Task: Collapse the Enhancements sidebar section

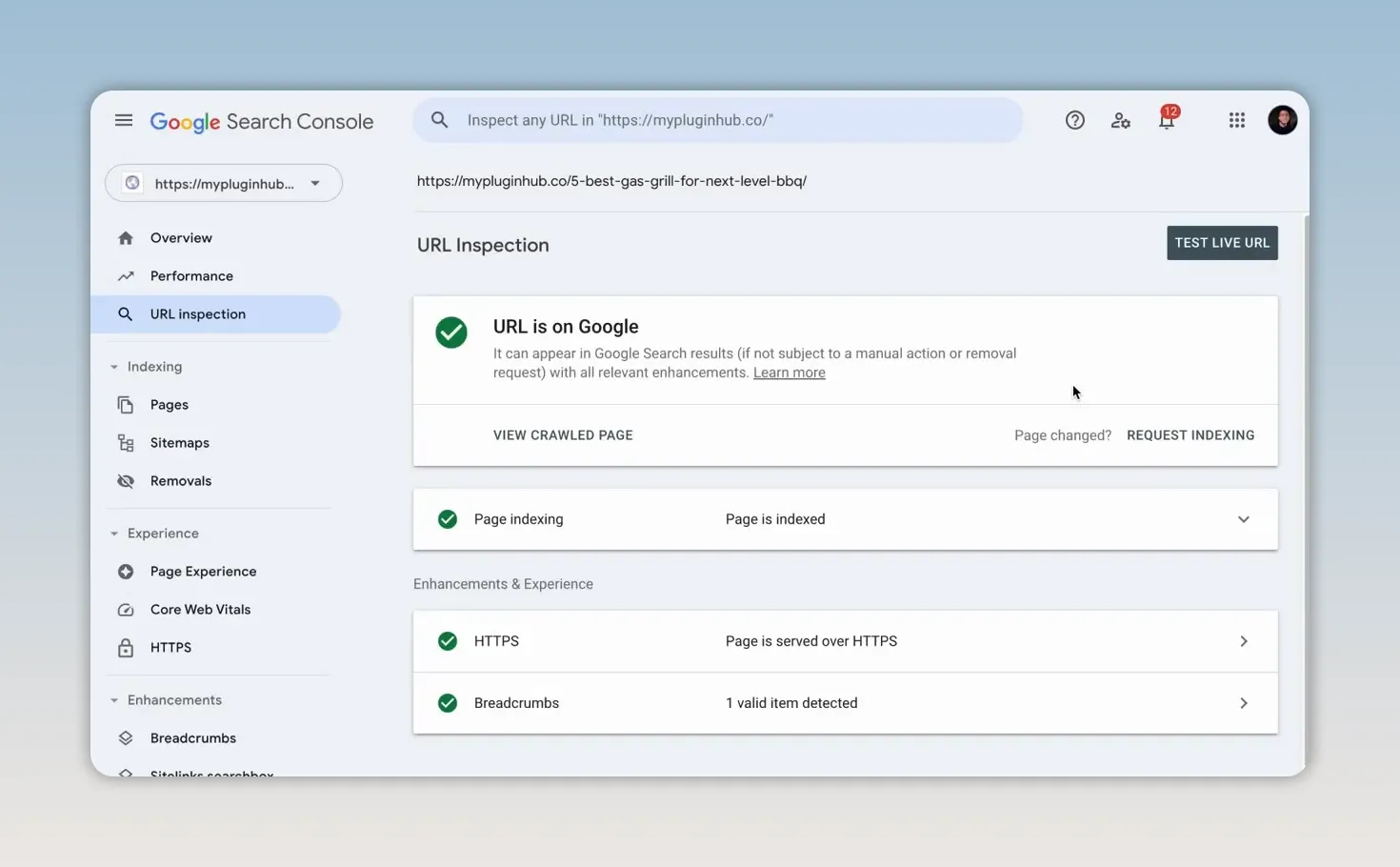Action: 114,700
